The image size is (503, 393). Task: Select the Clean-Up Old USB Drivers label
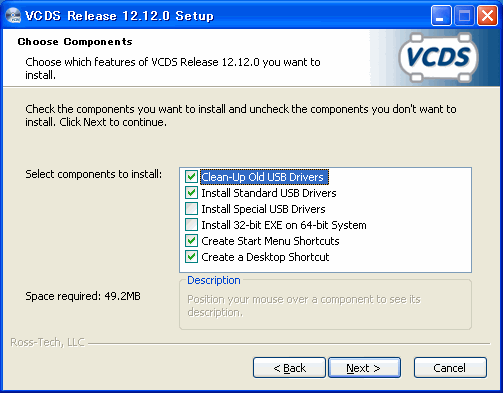point(264,177)
